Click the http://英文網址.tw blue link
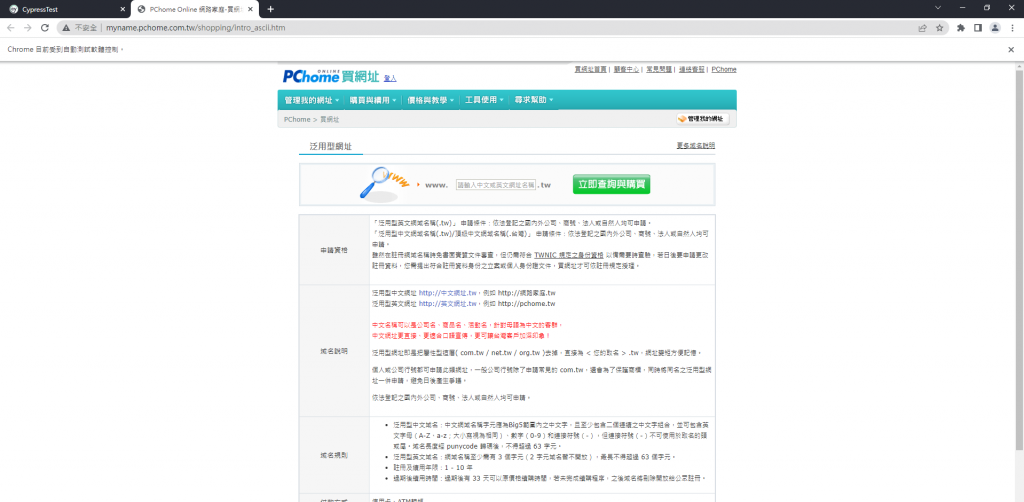The width and height of the screenshot is (1024, 502). tap(449, 304)
